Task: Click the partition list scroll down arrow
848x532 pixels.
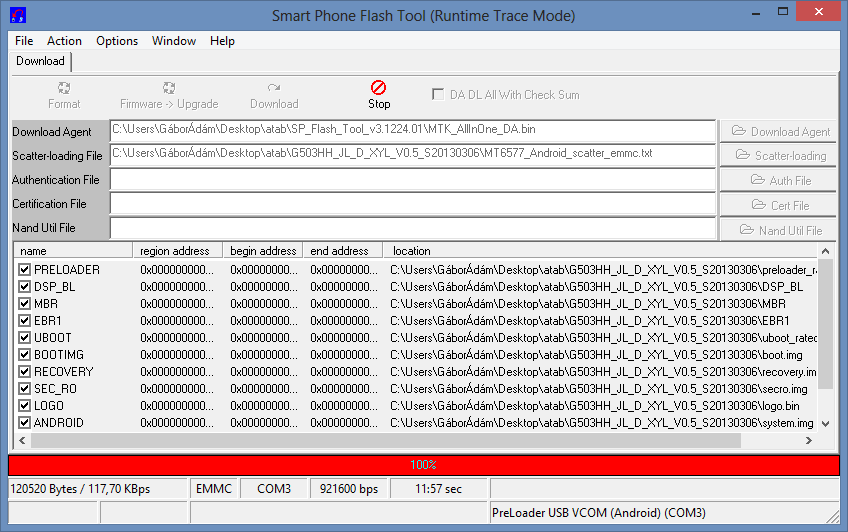Action: point(825,424)
